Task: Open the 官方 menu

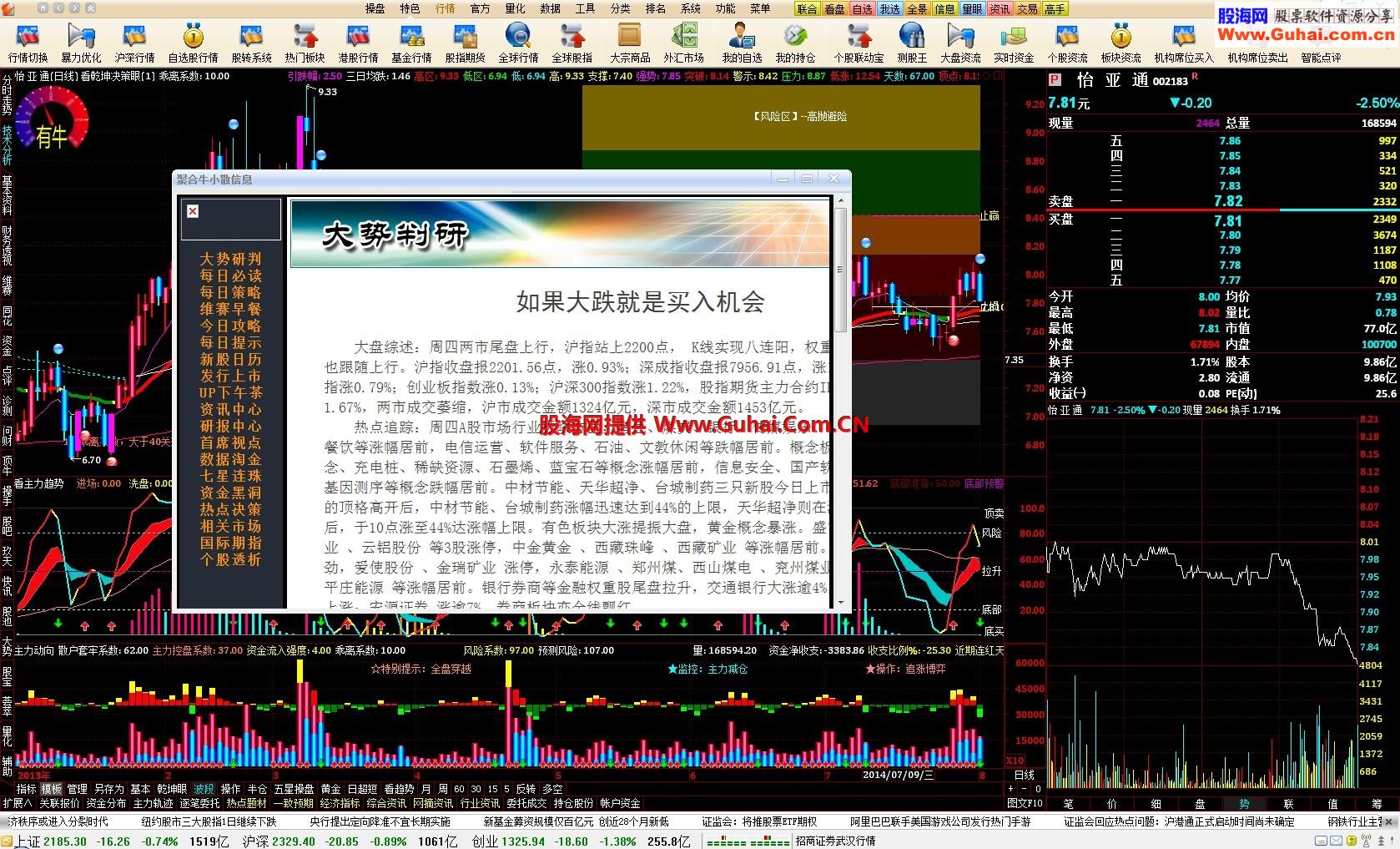Action: tap(481, 8)
